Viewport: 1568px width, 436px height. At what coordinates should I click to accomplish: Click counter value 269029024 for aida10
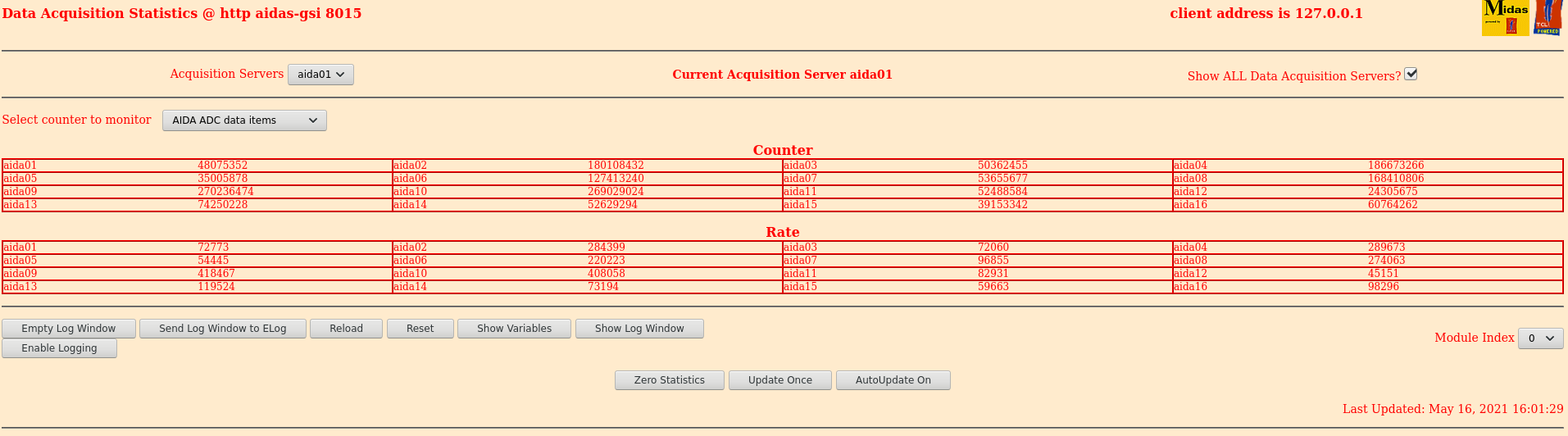(616, 192)
